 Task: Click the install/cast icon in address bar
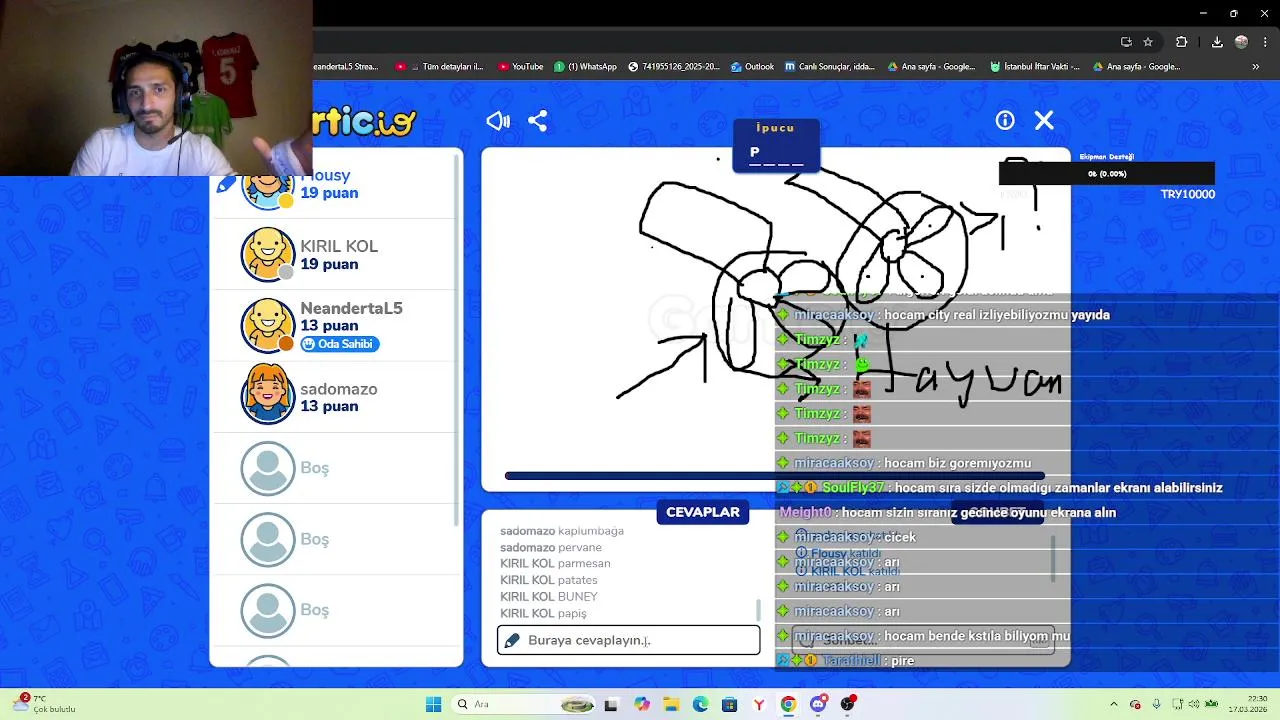(x=1126, y=42)
